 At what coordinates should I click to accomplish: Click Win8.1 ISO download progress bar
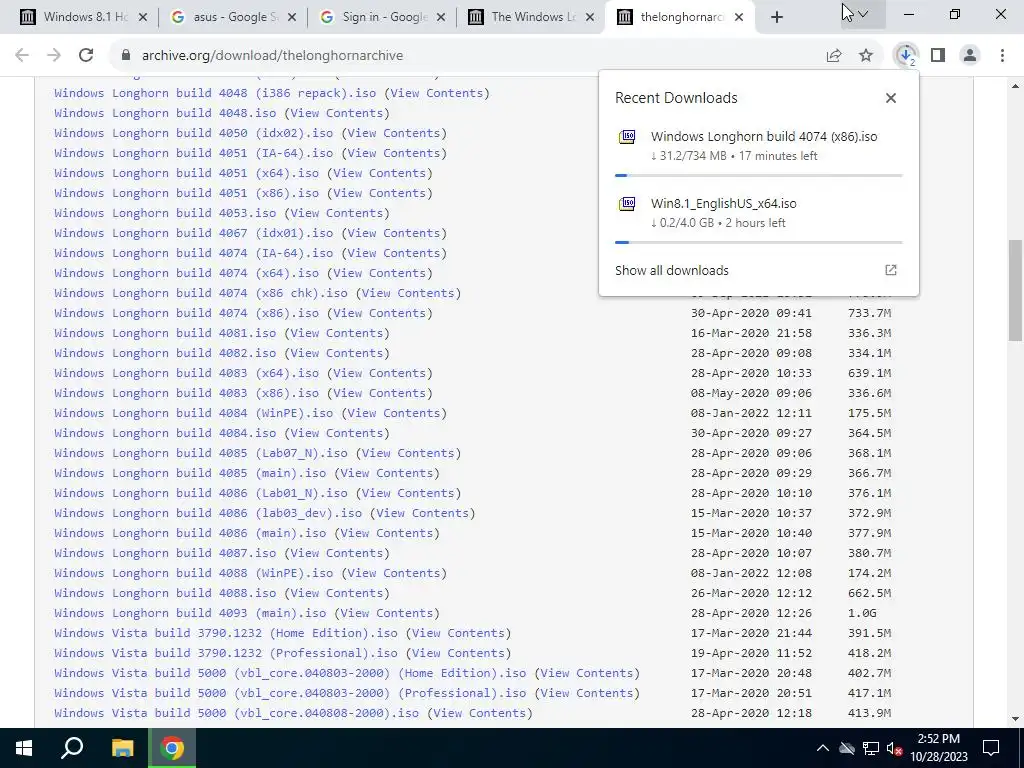pyautogui.click(x=759, y=242)
